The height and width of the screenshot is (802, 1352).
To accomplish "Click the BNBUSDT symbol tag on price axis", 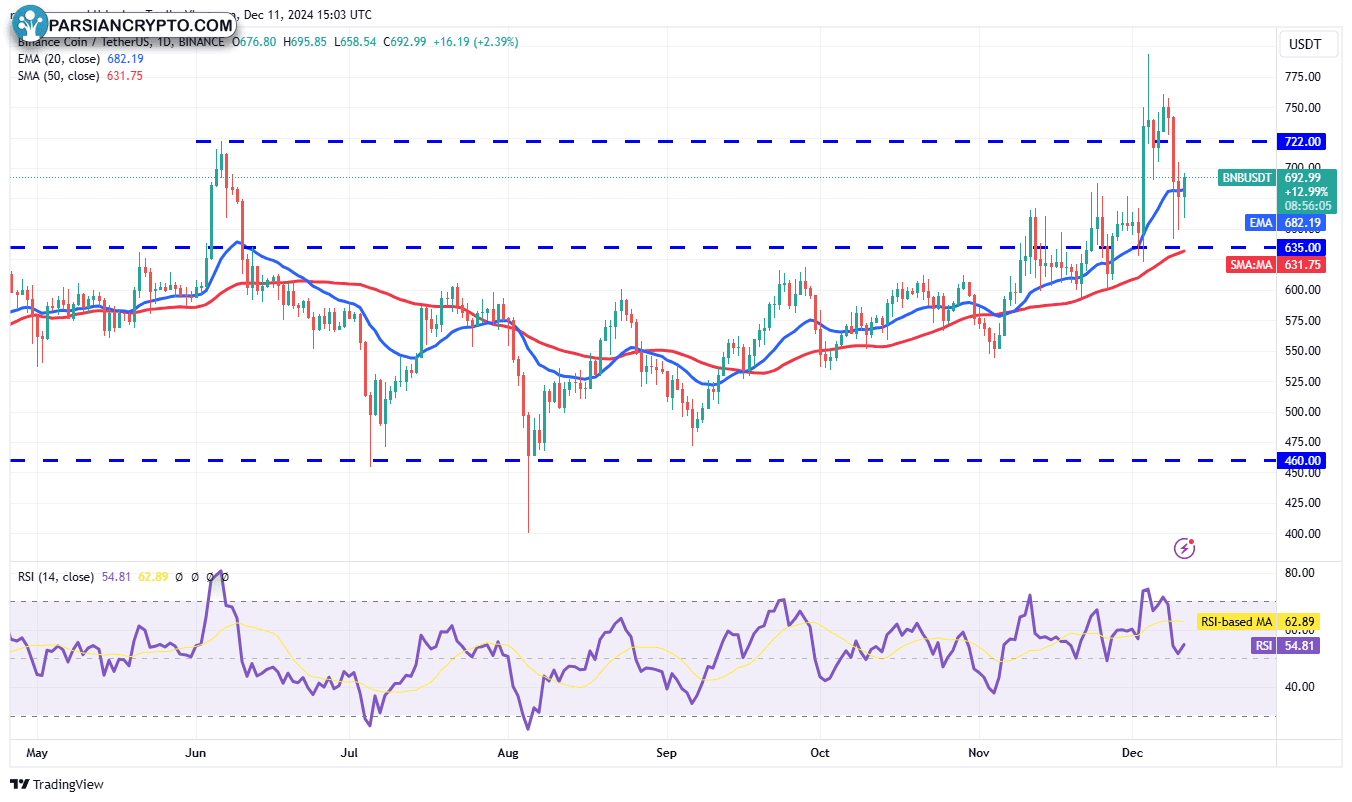I will coord(1247,178).
